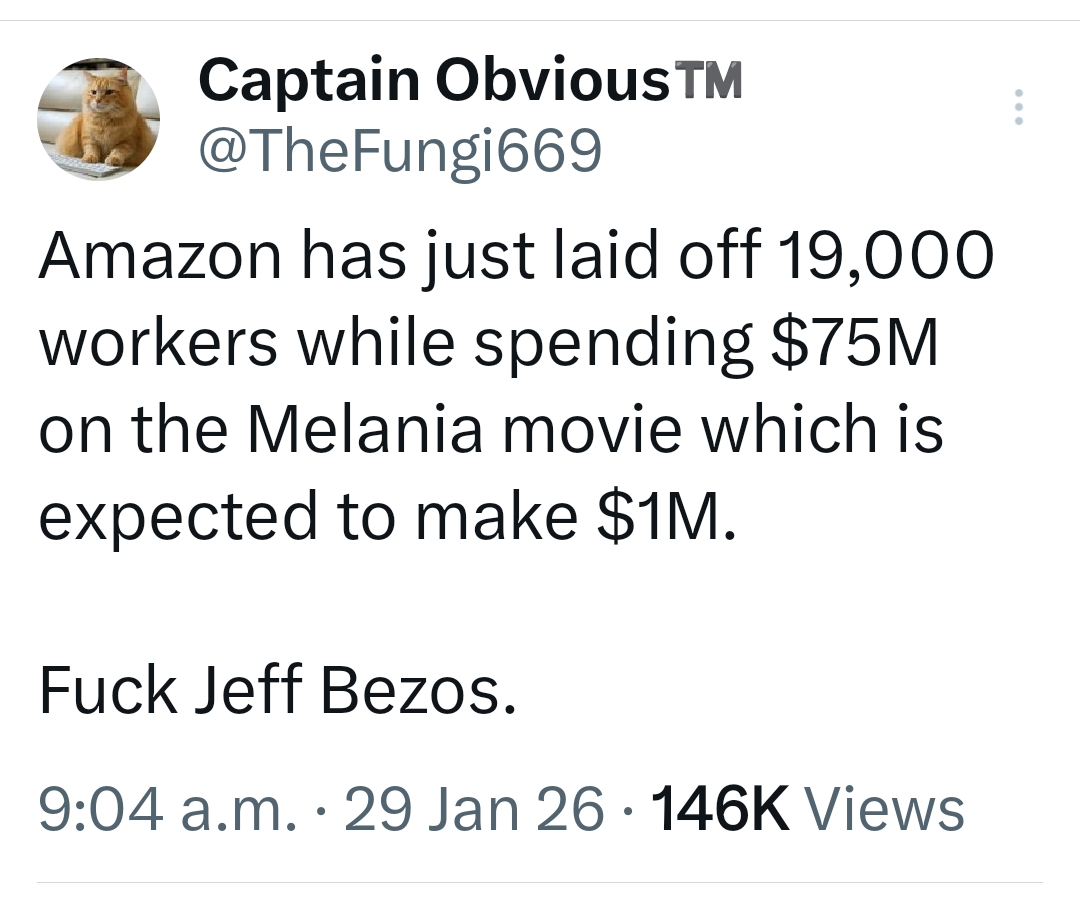Click the word Amazon in the tweet

159,255
